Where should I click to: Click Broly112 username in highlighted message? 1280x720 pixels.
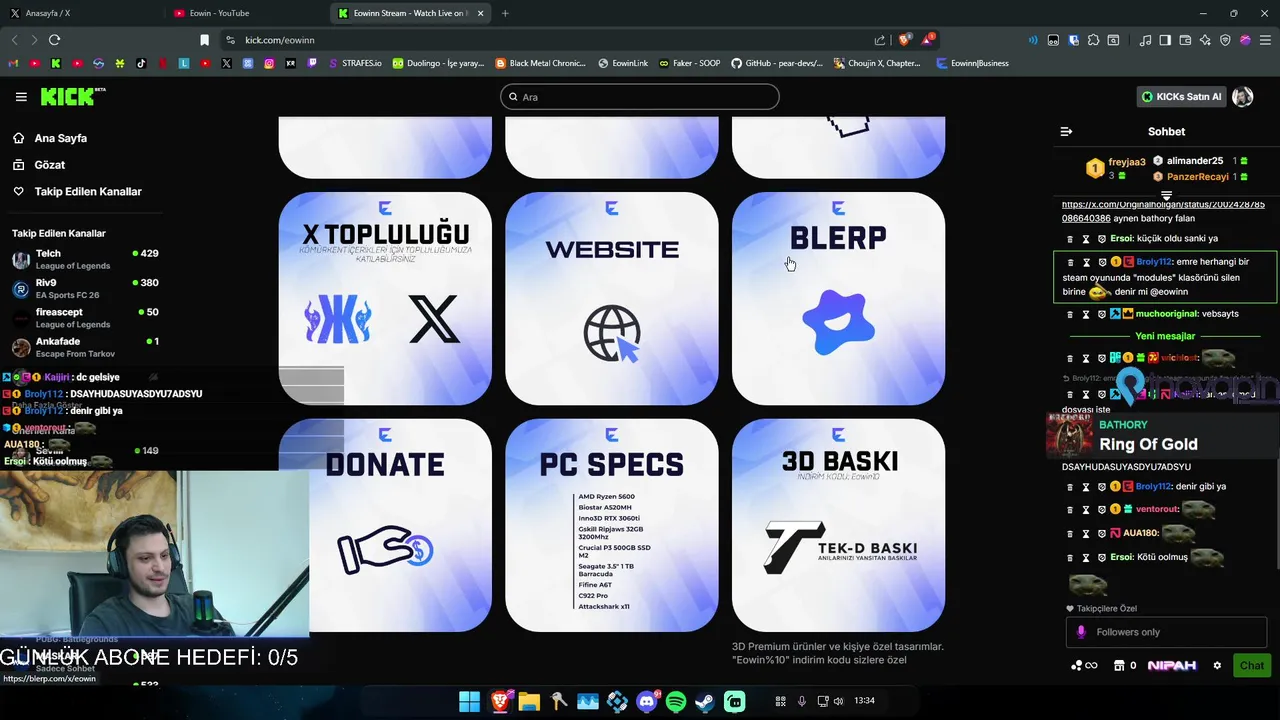(x=1153, y=262)
